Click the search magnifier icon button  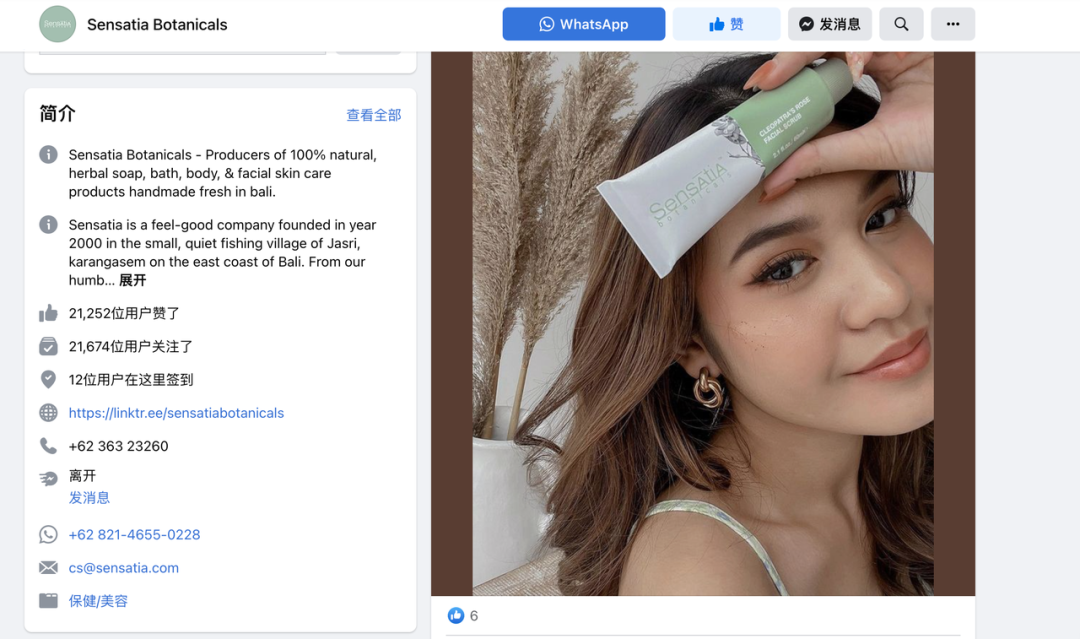(901, 24)
